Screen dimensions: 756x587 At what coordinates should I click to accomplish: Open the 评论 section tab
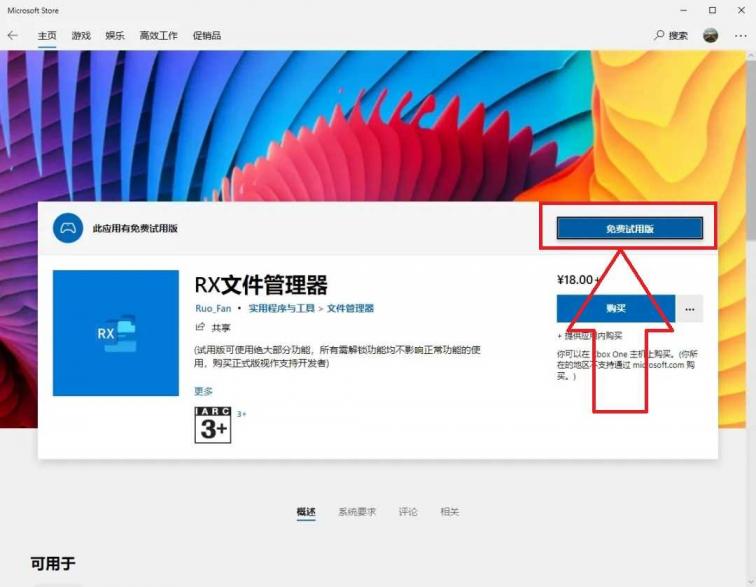point(408,512)
